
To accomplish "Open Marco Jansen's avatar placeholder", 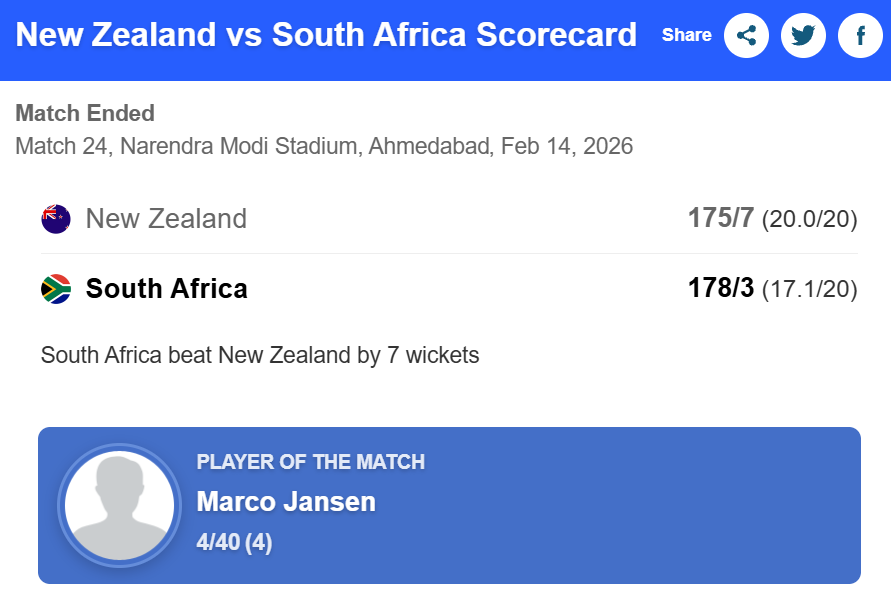I will coord(119,505).
